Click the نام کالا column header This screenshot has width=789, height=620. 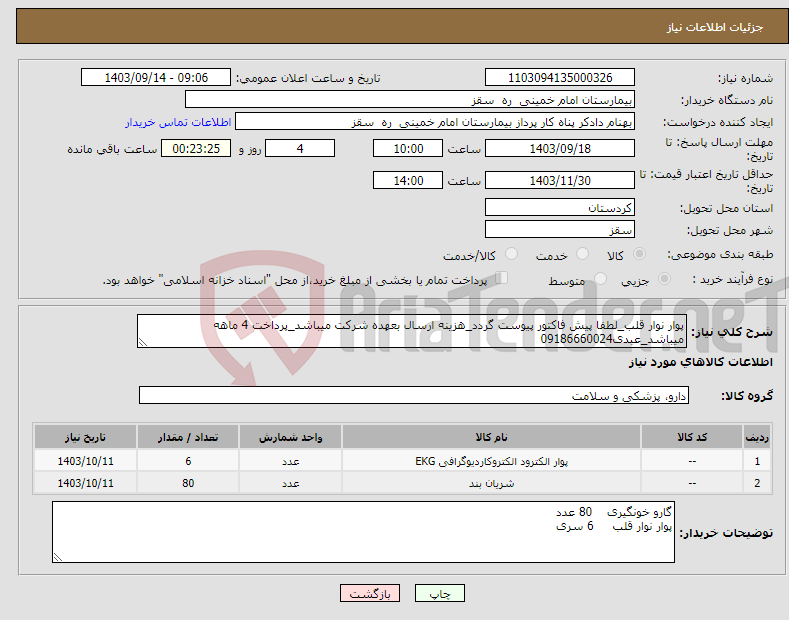coord(491,437)
